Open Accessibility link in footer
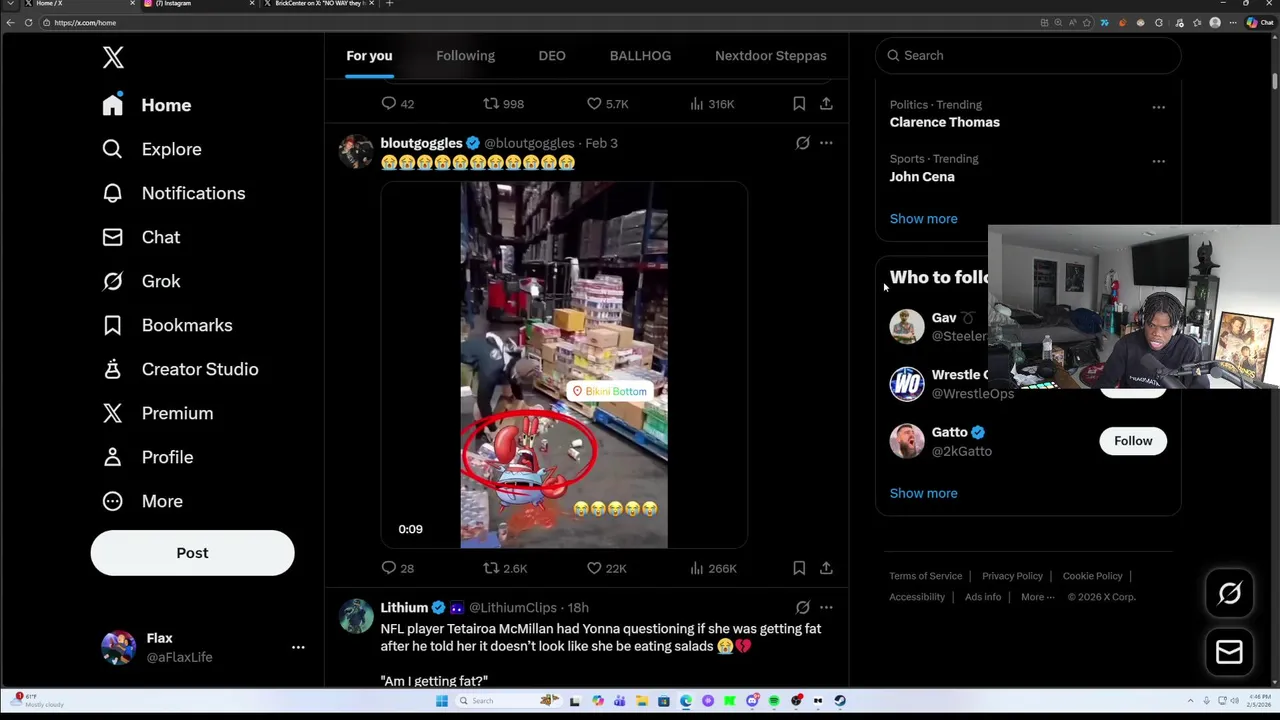 point(917,597)
